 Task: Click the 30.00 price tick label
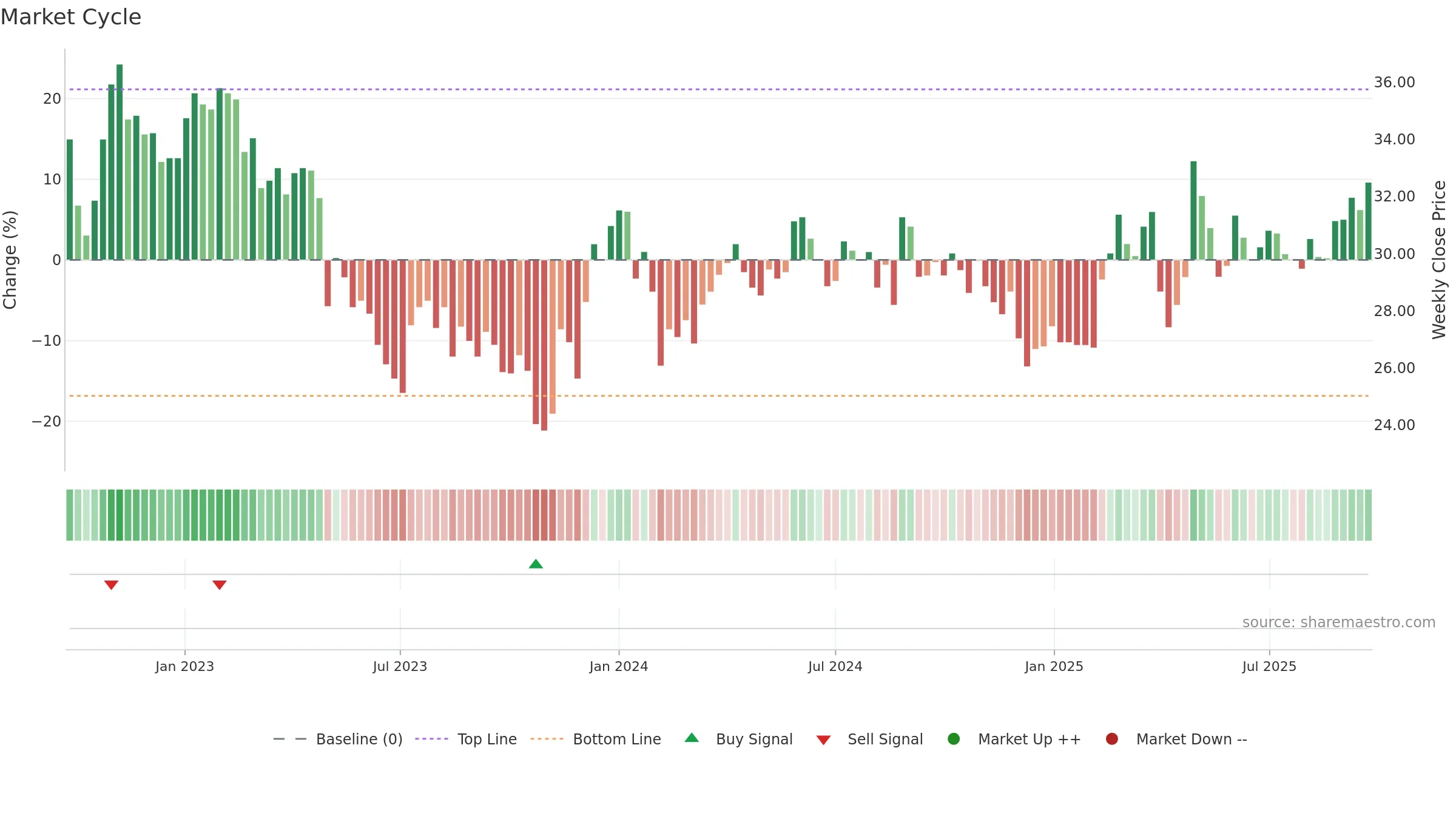click(1394, 254)
